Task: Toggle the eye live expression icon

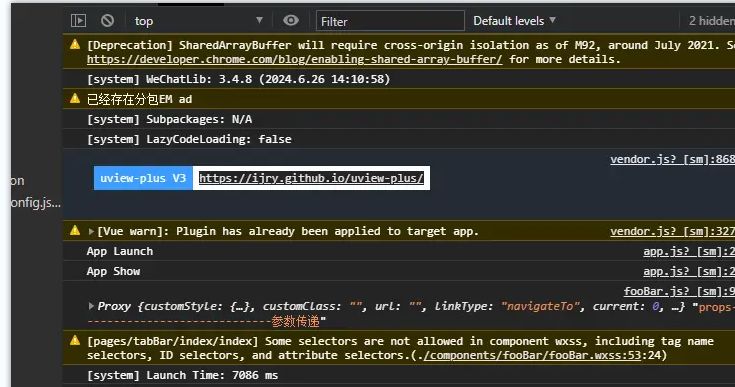Action: pos(291,21)
